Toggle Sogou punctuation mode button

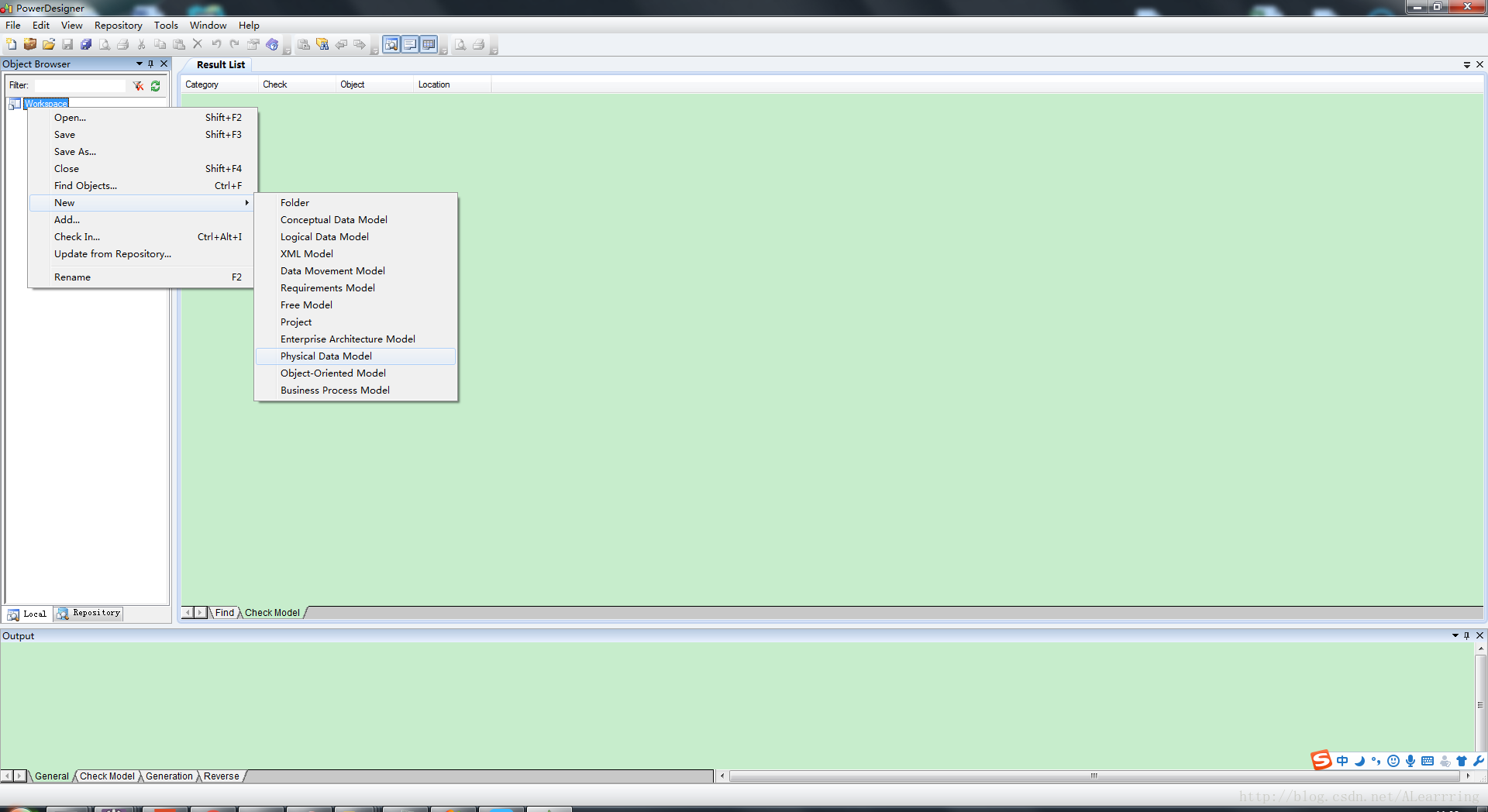pyautogui.click(x=1376, y=761)
